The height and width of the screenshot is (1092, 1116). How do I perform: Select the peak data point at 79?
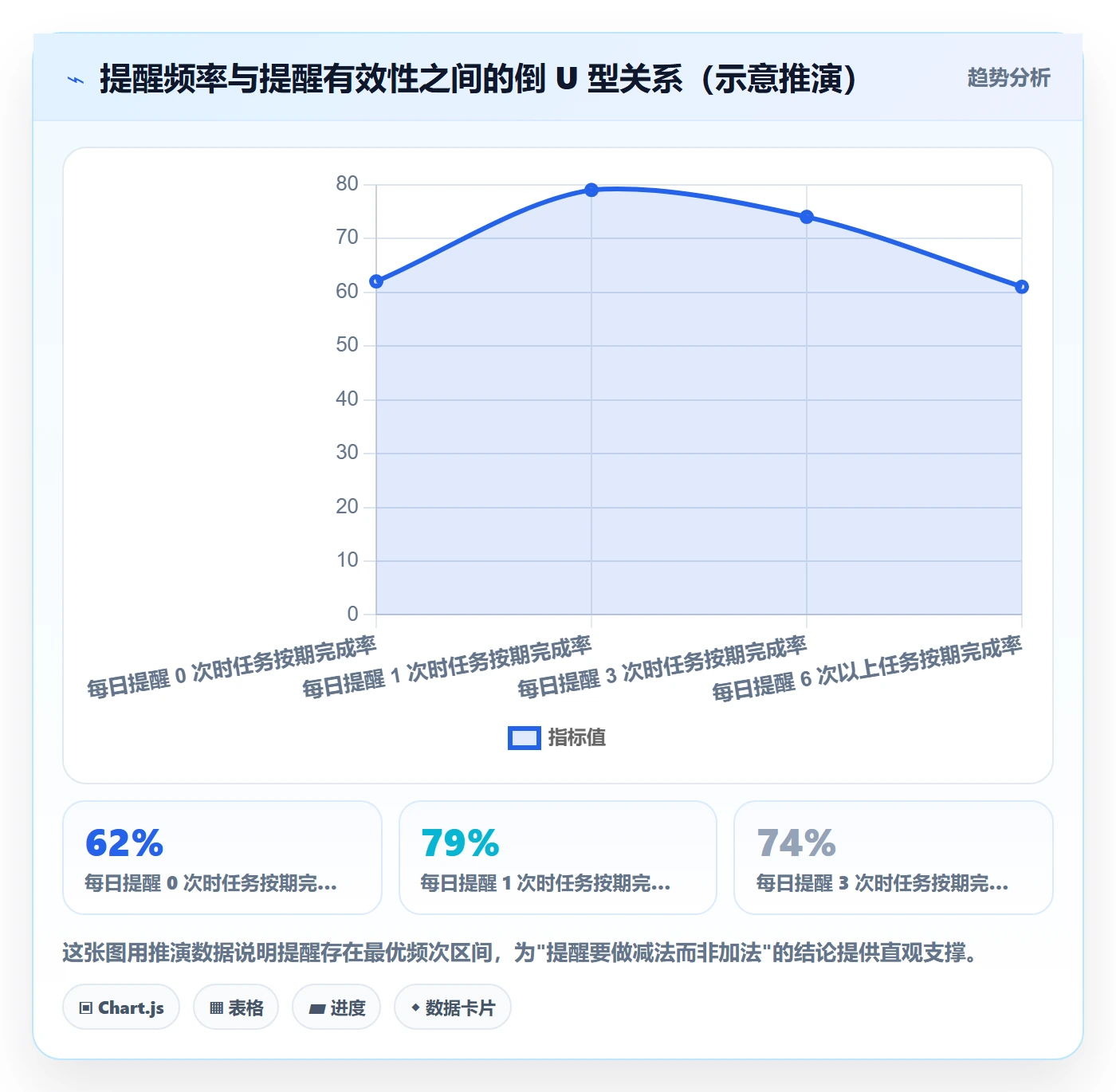(x=591, y=190)
